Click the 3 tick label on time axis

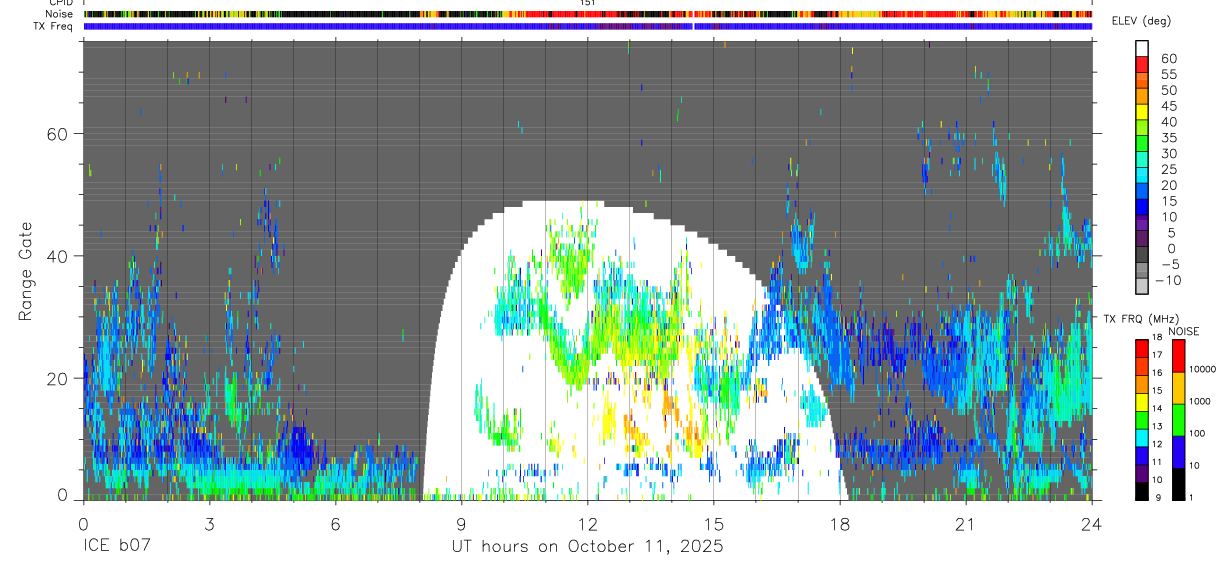tap(209, 524)
